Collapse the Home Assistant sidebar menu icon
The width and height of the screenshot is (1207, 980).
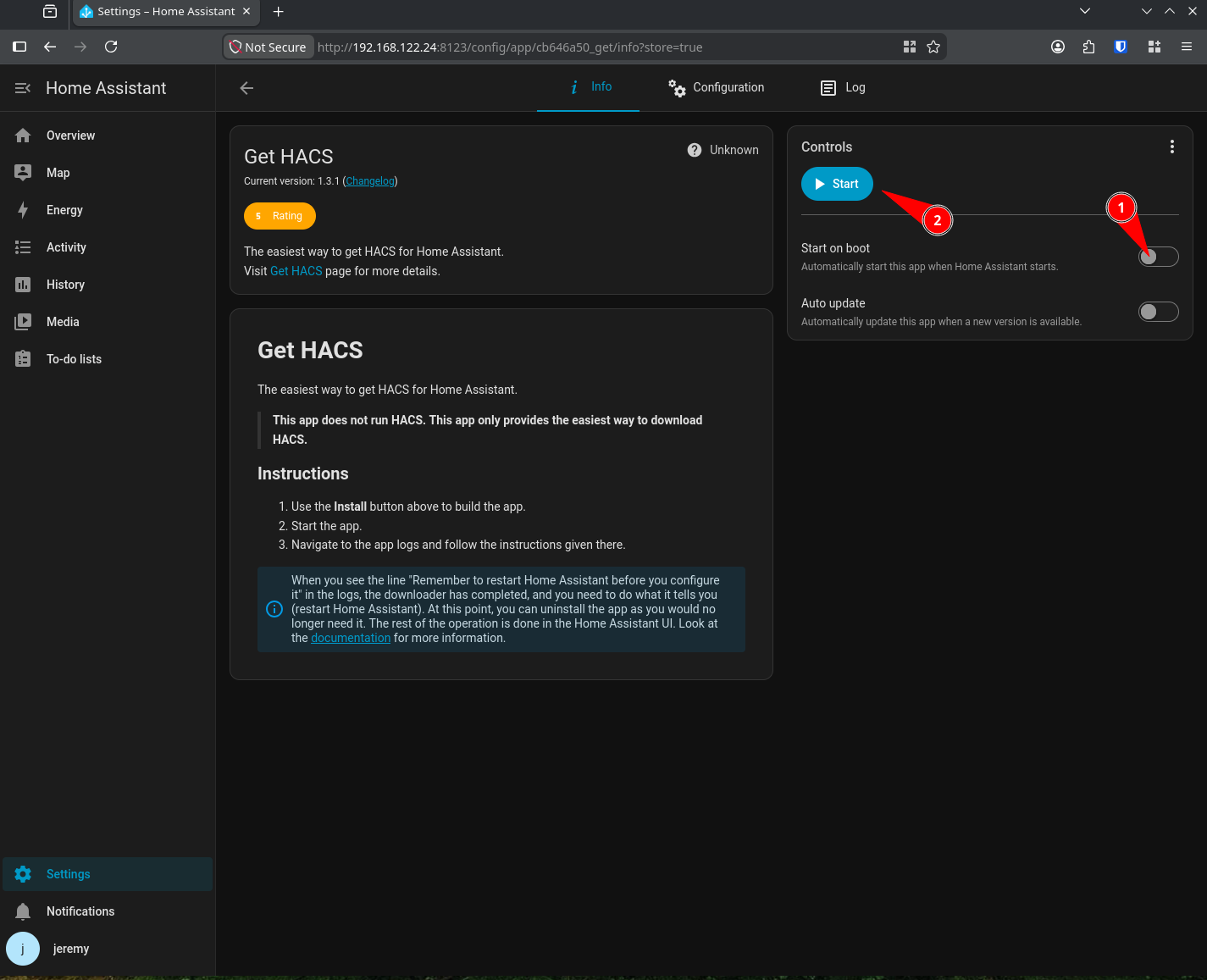23,88
